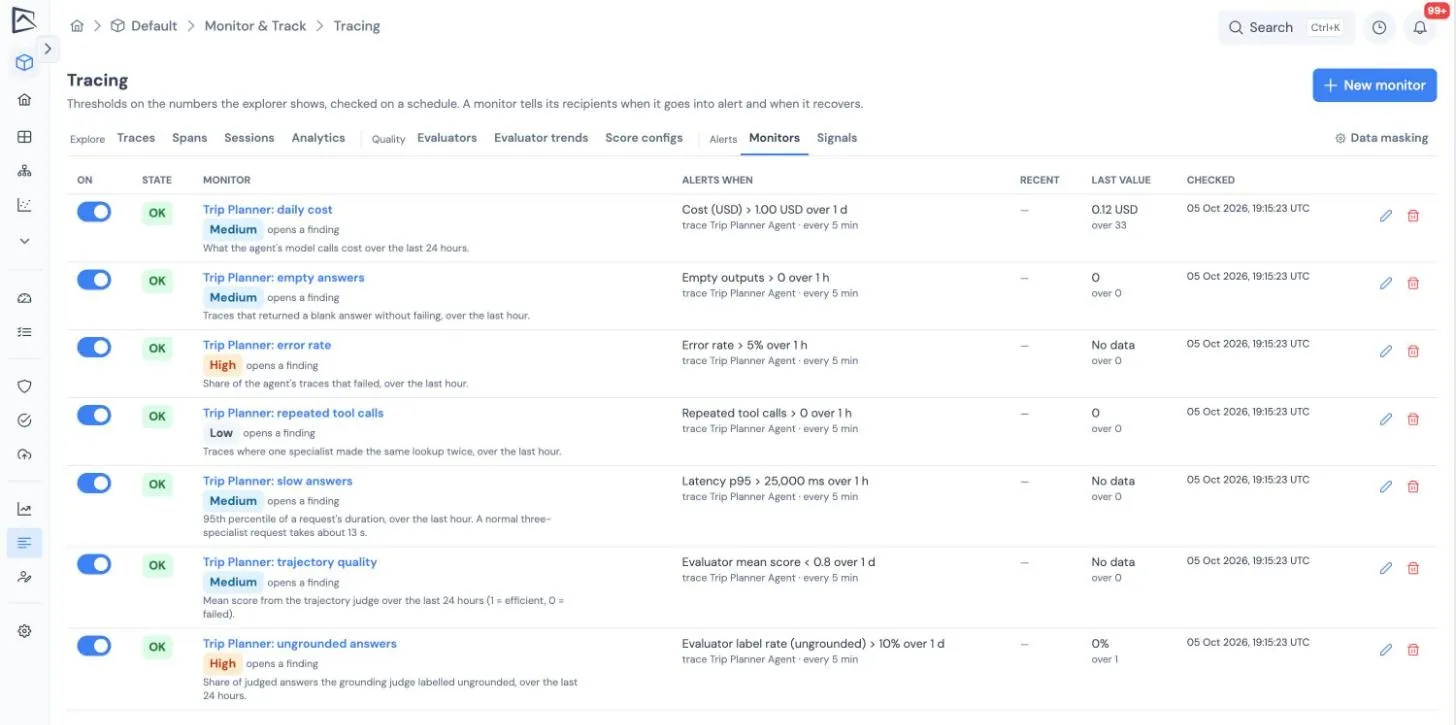Disable the trajectory quality monitor
1456x725 pixels.
94,564
